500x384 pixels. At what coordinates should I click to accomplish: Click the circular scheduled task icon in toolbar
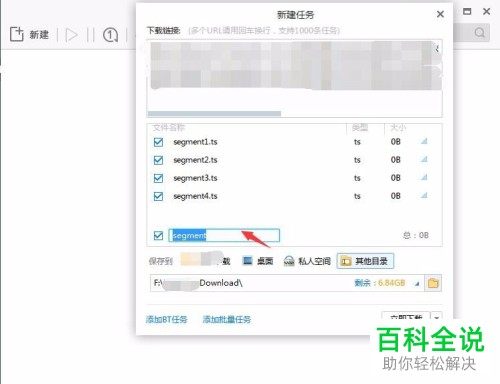[x=110, y=35]
